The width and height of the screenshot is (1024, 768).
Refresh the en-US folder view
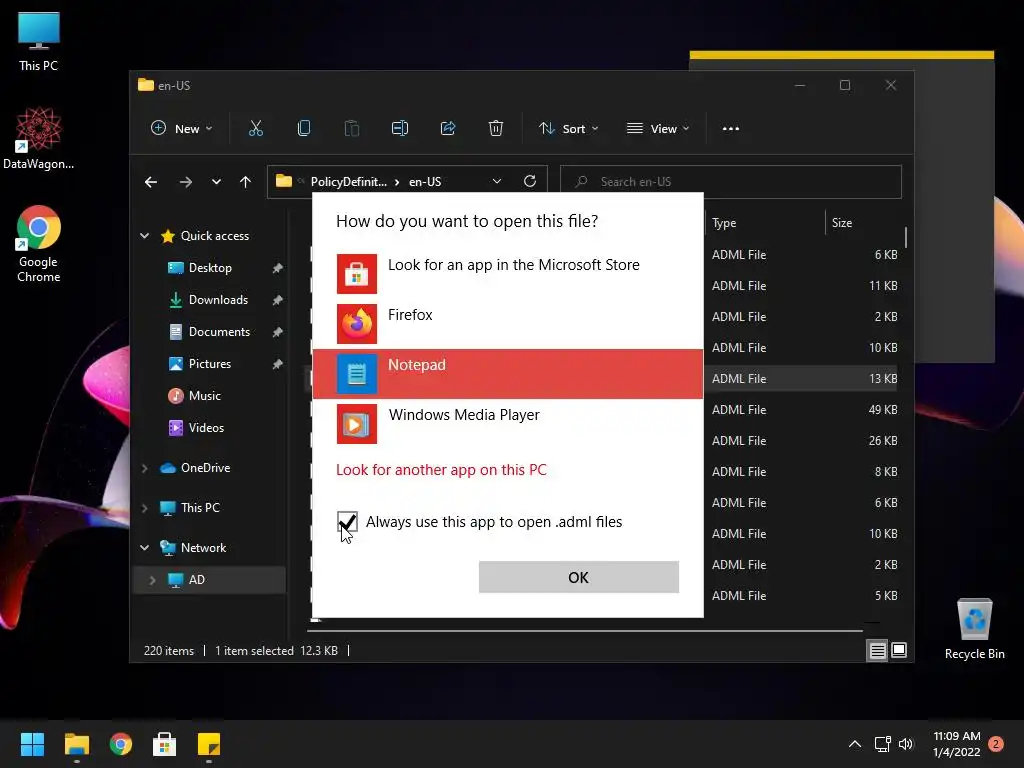point(530,182)
